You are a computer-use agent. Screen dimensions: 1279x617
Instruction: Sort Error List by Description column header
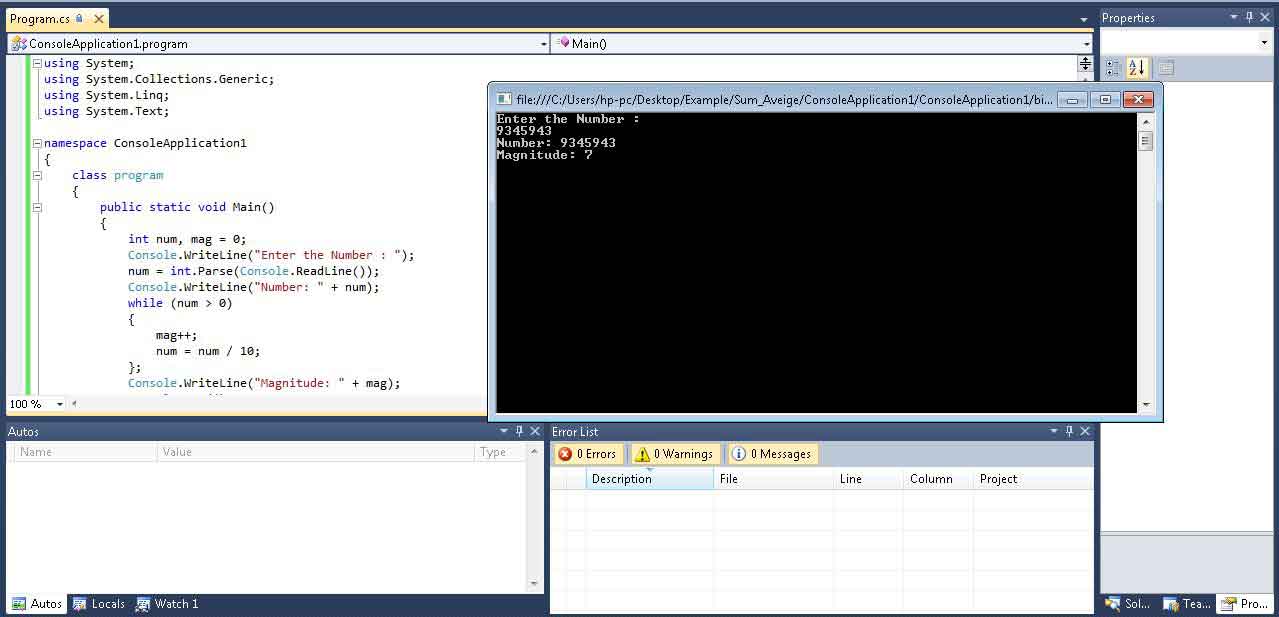point(649,479)
